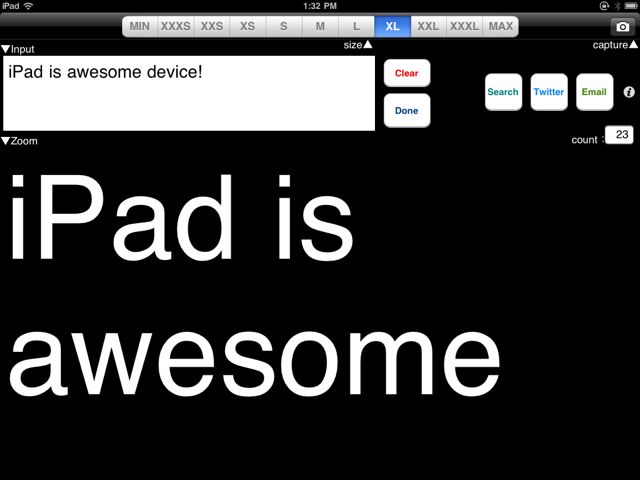Change the size to XXL

tap(428, 27)
